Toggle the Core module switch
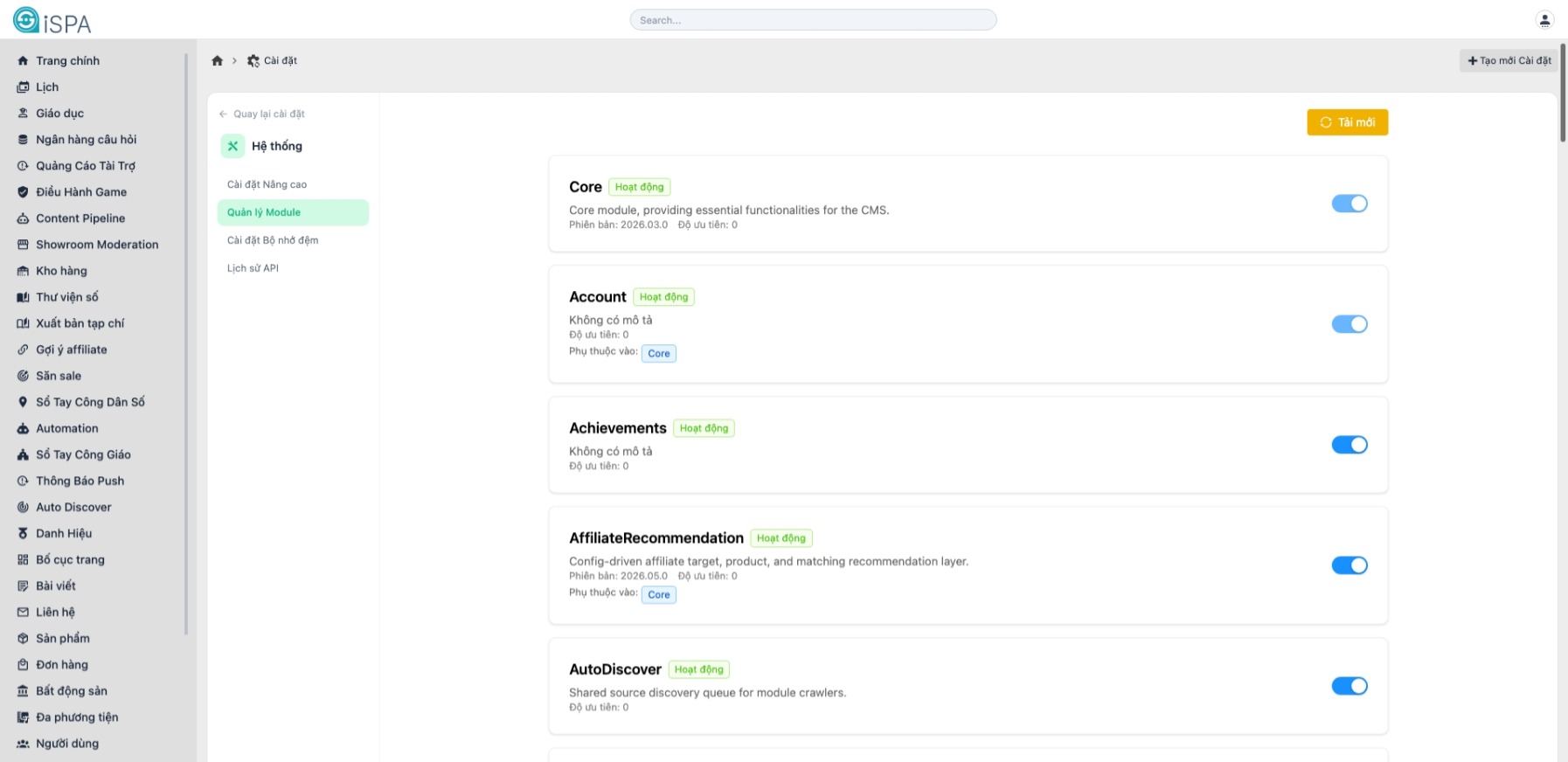 (x=1349, y=204)
